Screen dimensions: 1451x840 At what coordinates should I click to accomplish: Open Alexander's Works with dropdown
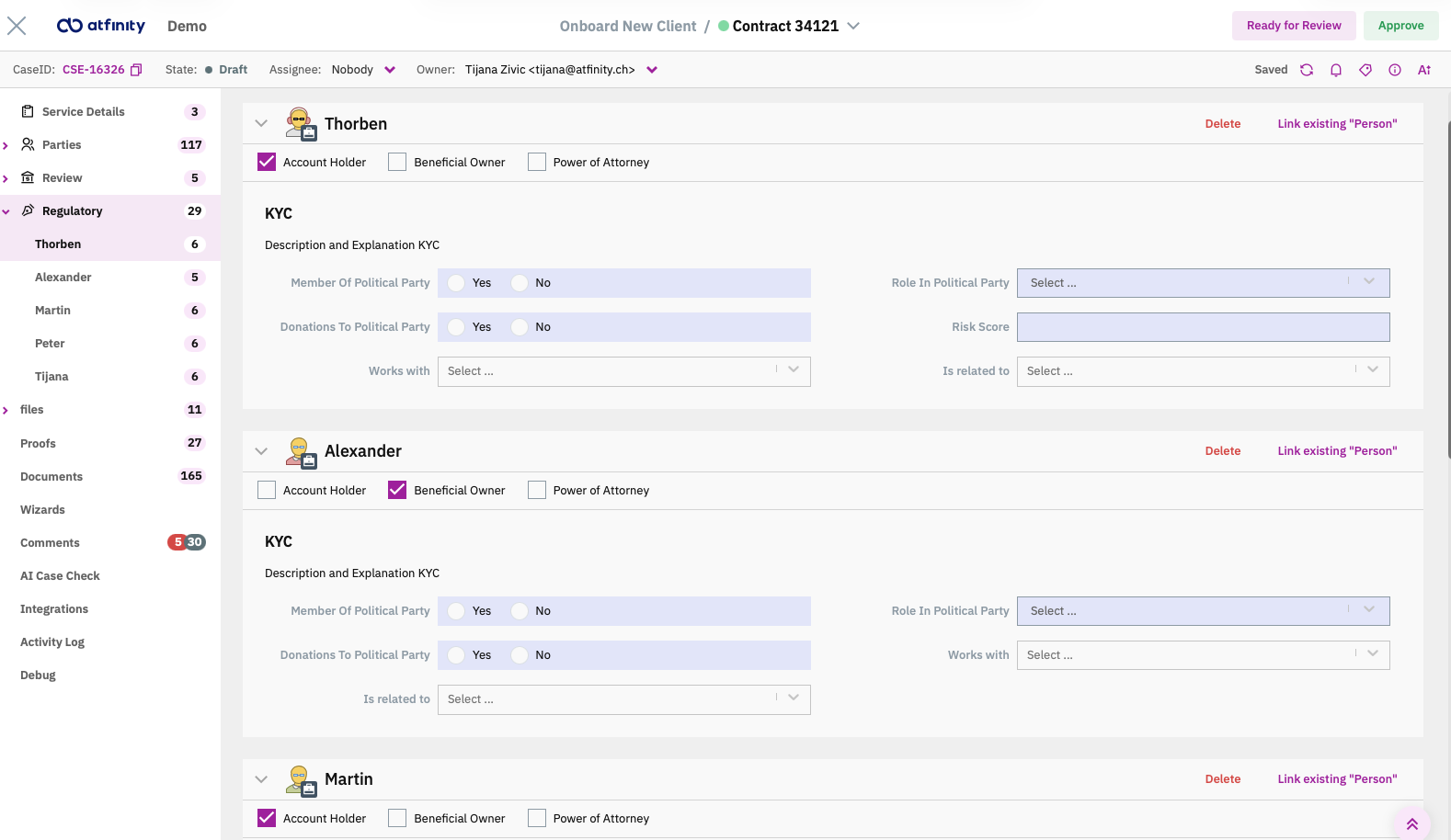(1203, 655)
